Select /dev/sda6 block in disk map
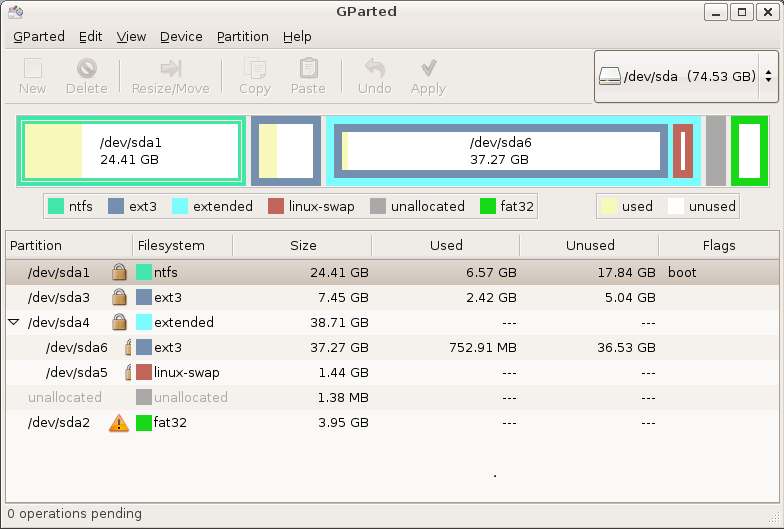This screenshot has height=529, width=784. pyautogui.click(x=500, y=151)
